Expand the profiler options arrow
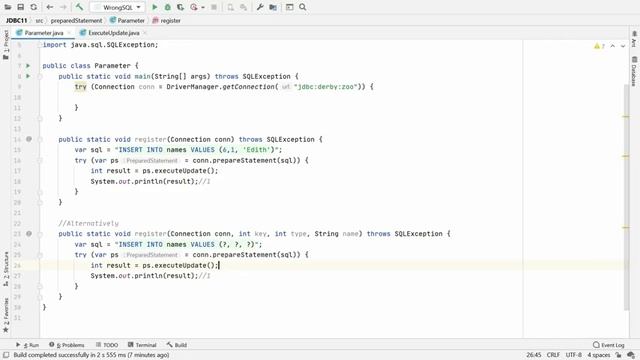This screenshot has height=360, width=640. pyautogui.click(x=202, y=7)
